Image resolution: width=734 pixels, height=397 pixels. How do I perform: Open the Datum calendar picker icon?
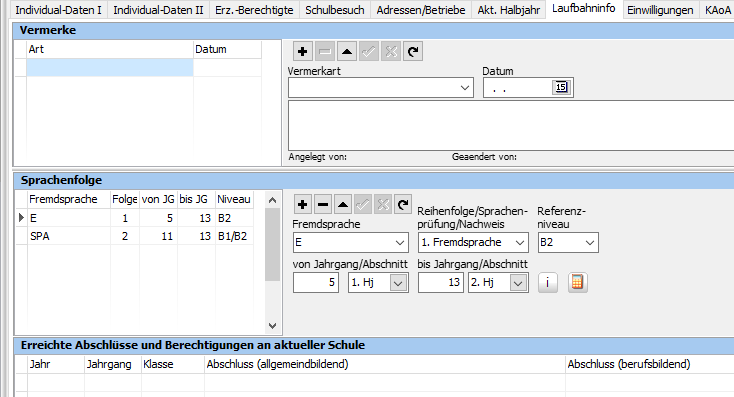pyautogui.click(x=561, y=88)
